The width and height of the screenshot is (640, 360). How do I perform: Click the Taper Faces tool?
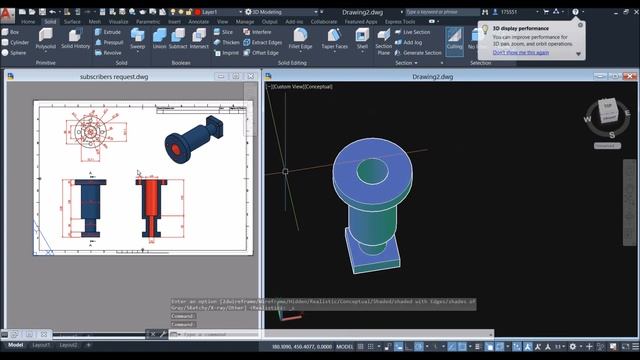pos(335,39)
